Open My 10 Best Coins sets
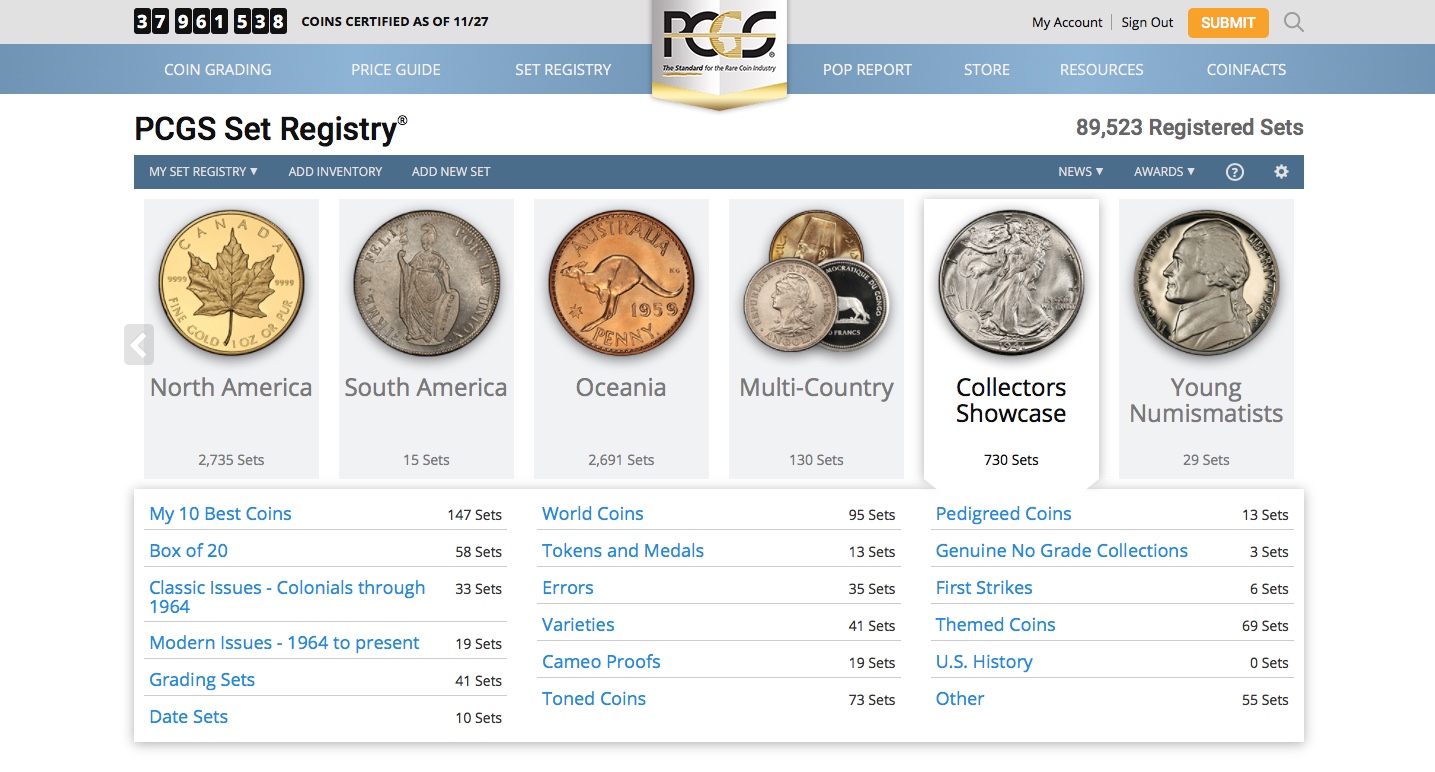Viewport: 1435px width, 772px height. (220, 514)
